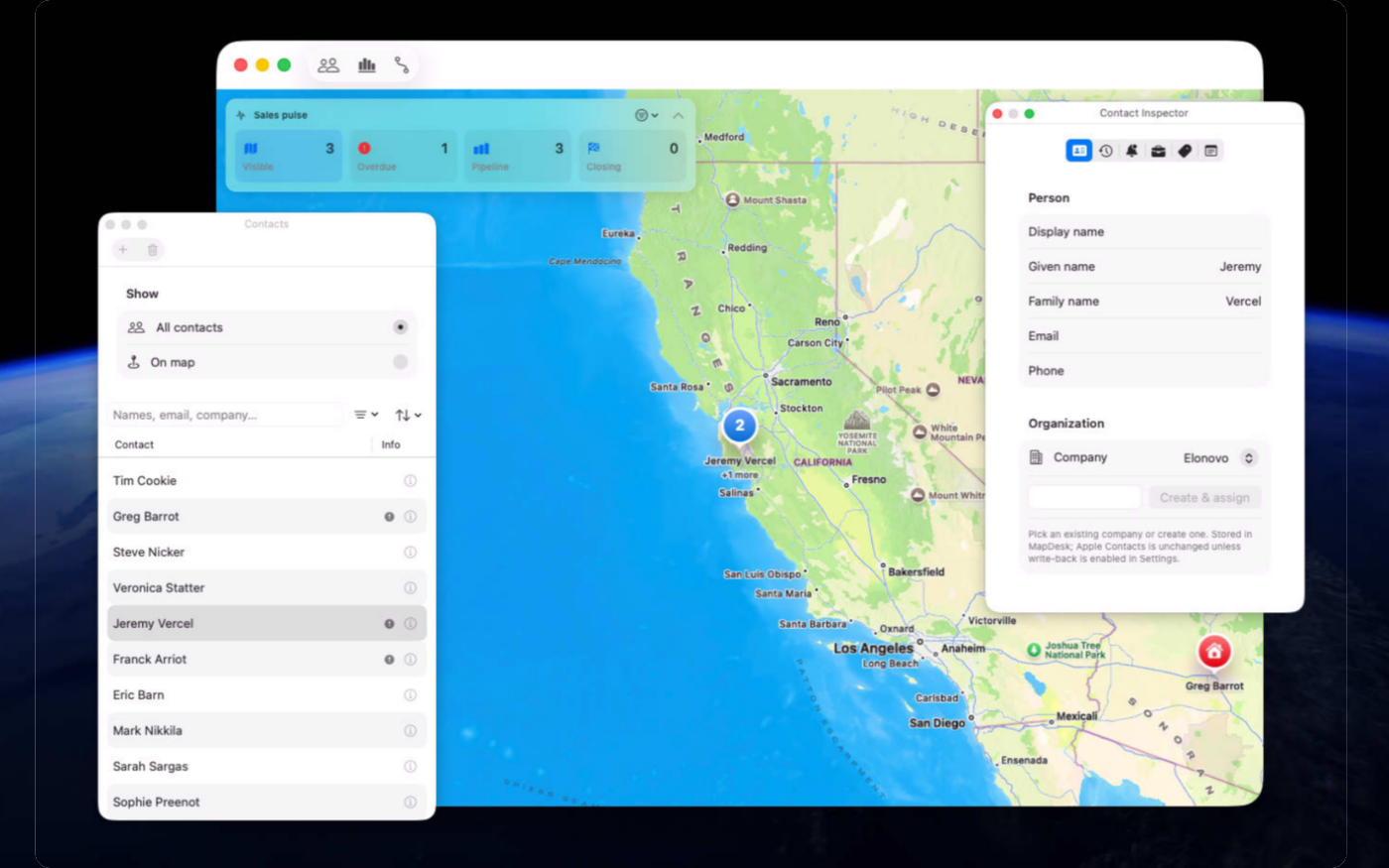1389x868 pixels.
Task: Select Mark Nikkila in contact list
Action: click(267, 731)
